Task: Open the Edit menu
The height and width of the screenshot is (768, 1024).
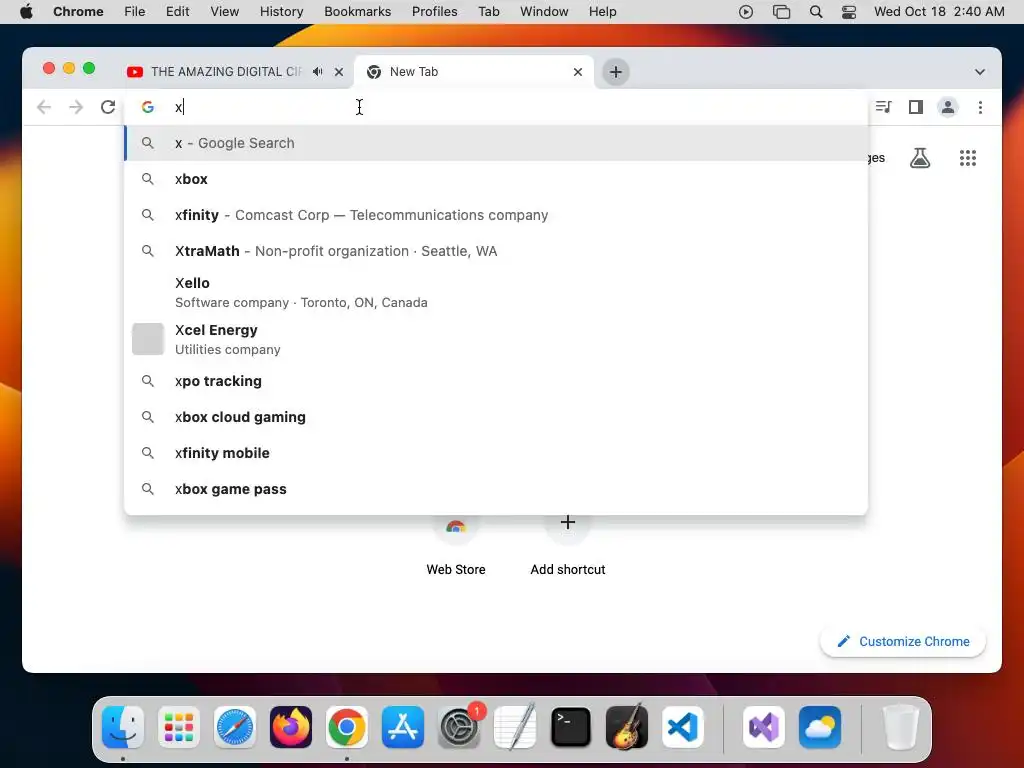Action: coord(177,12)
